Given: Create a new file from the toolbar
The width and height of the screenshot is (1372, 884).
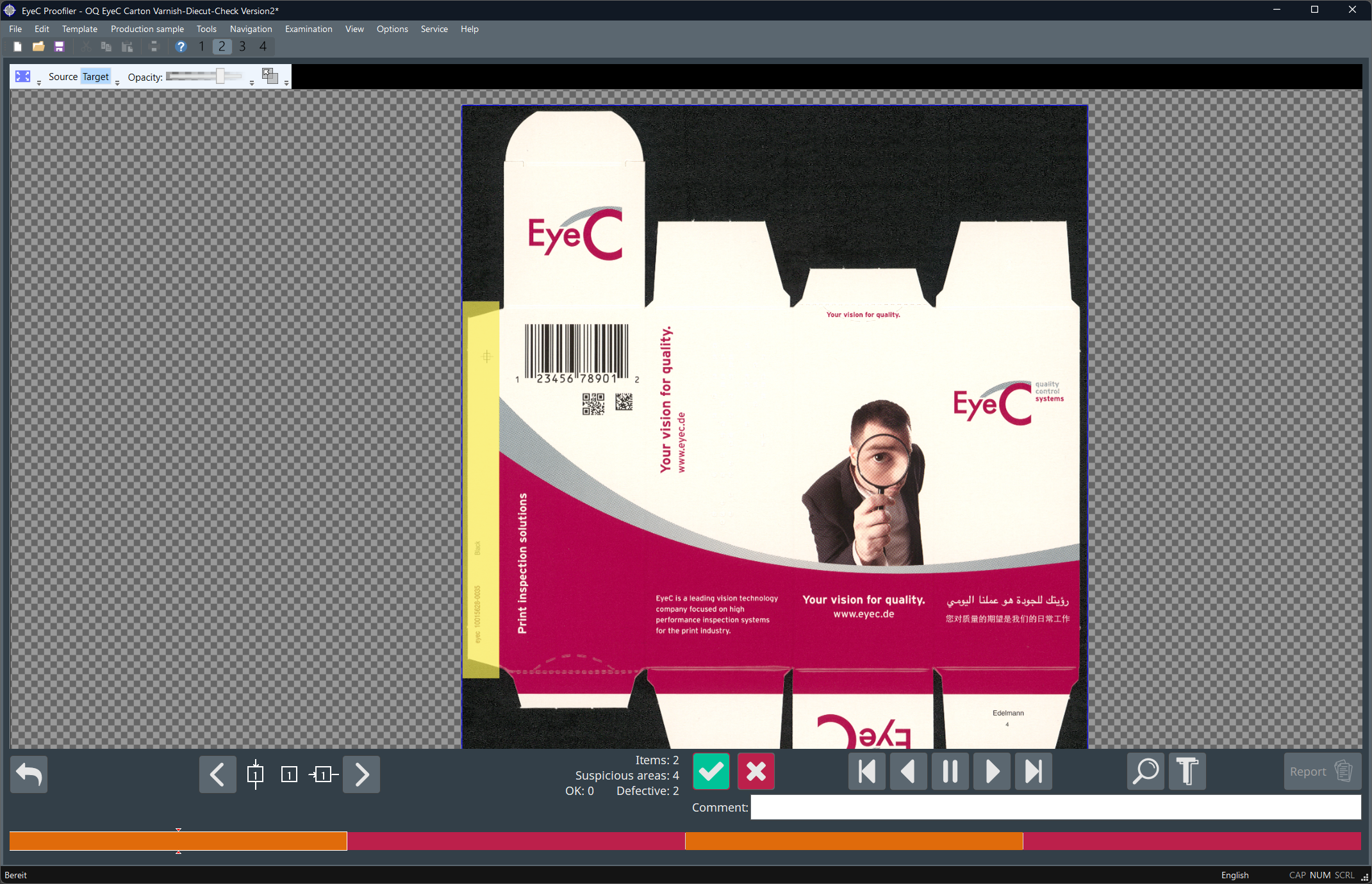Looking at the screenshot, I should click(18, 46).
